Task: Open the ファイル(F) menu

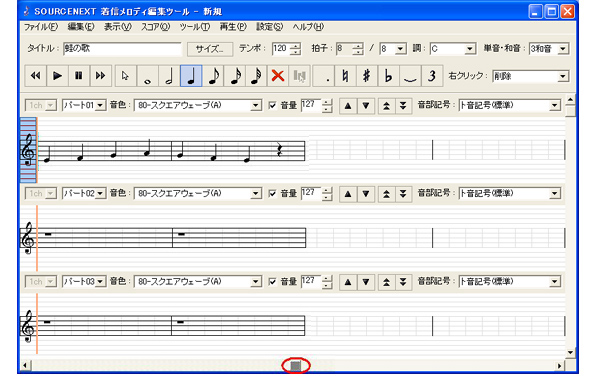Action: click(41, 27)
